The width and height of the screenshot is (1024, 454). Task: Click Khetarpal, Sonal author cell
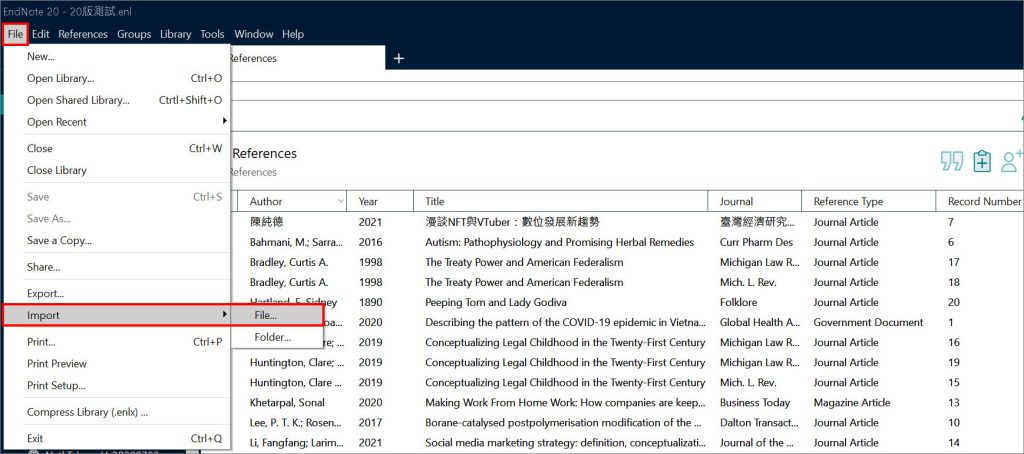click(x=287, y=402)
